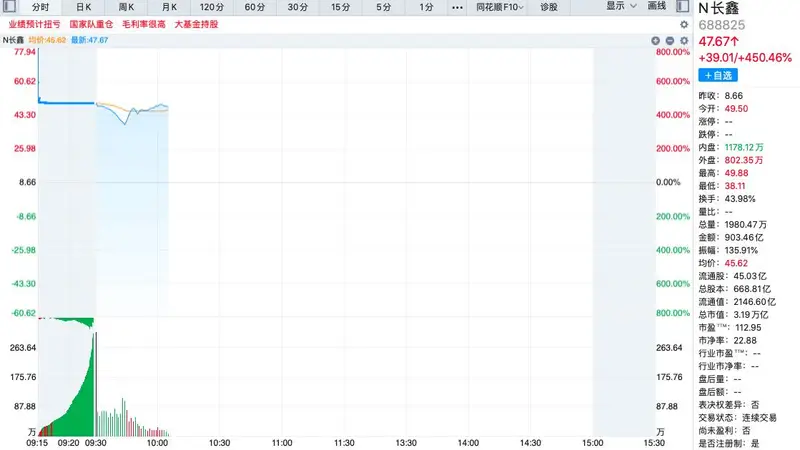Image resolution: width=800 pixels, height=450 pixels.
Task: Click the 交易状态 连续交易 row
Action: (737, 418)
